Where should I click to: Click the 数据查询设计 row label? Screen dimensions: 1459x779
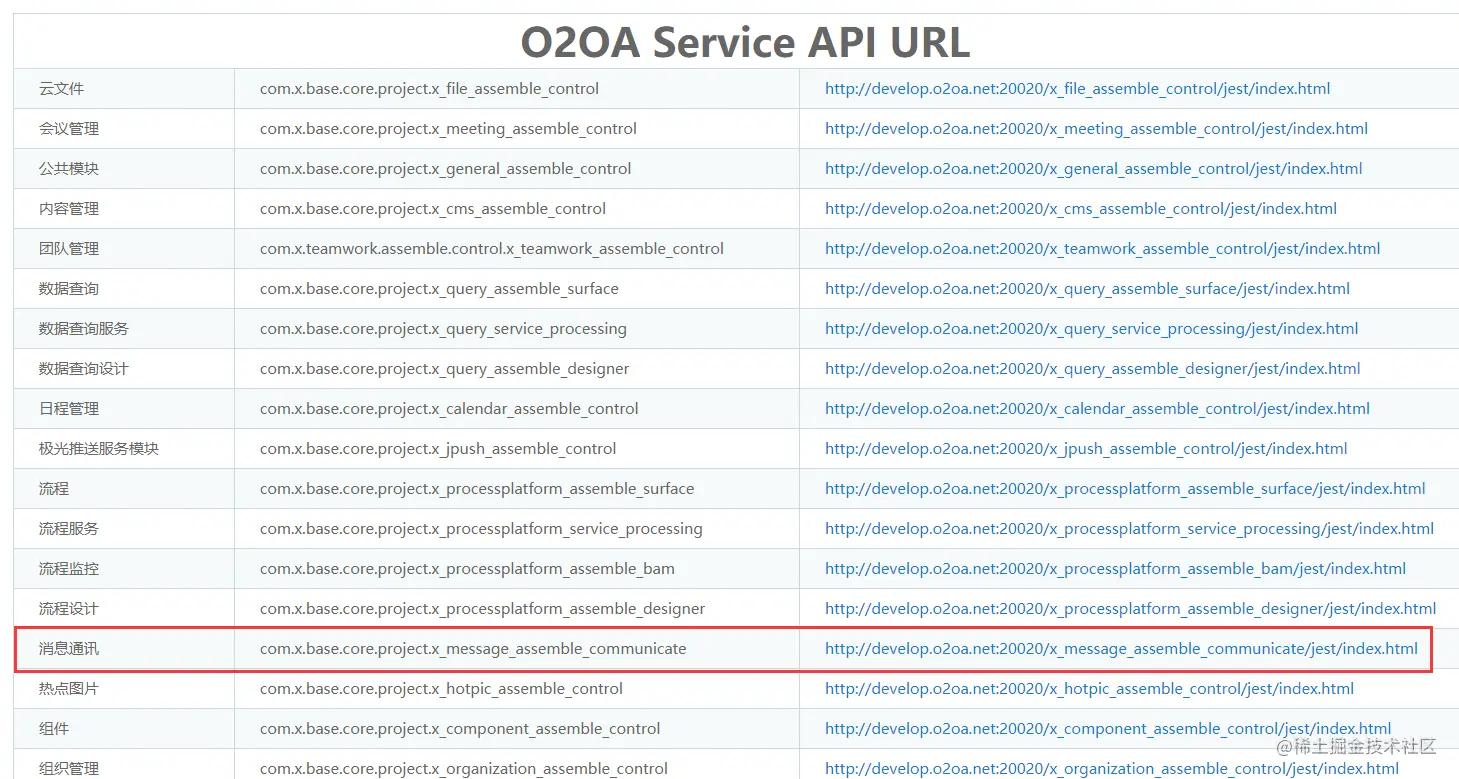coord(84,369)
